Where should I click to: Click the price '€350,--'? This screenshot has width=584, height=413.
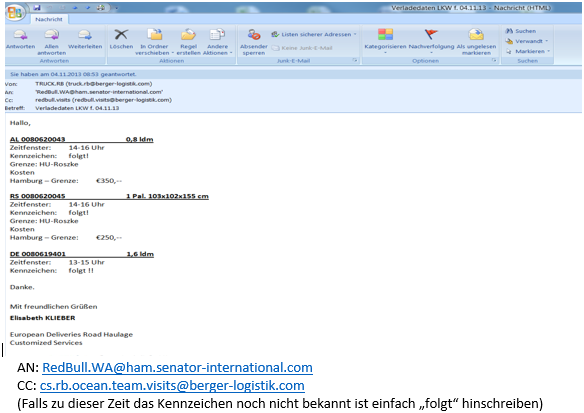tap(109, 181)
